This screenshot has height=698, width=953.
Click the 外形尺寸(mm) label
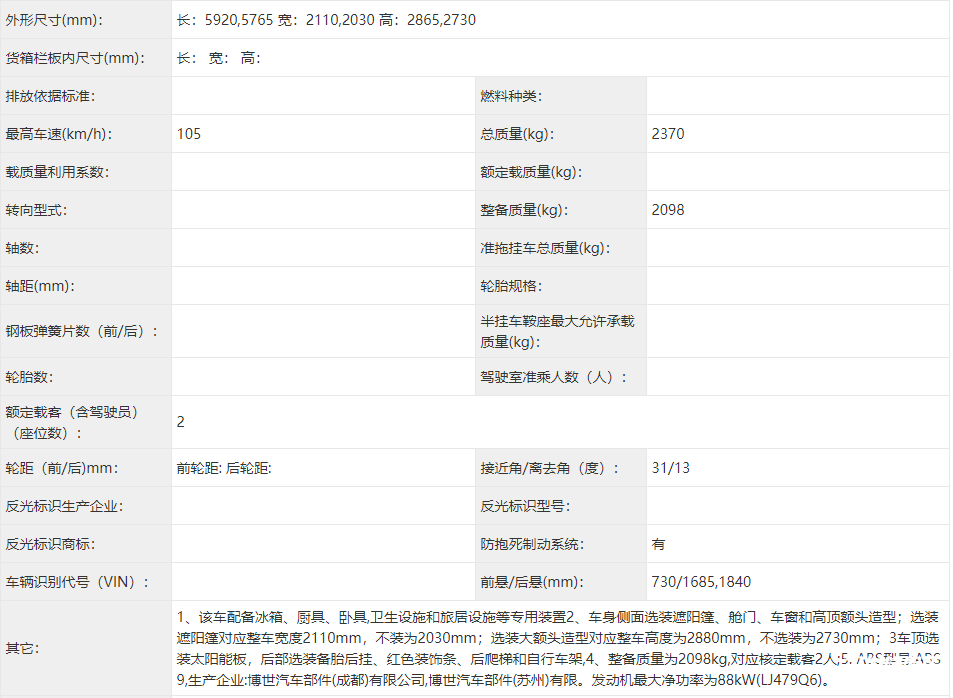[x=54, y=20]
